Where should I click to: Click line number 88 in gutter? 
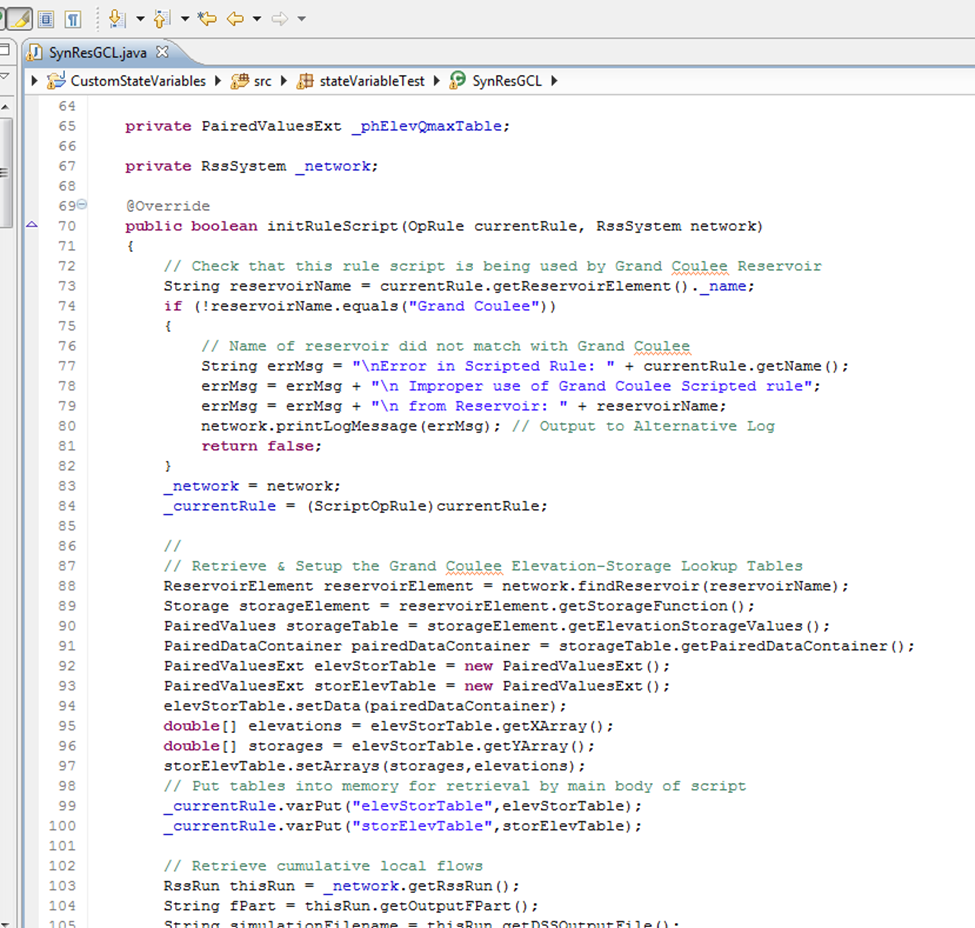67,586
